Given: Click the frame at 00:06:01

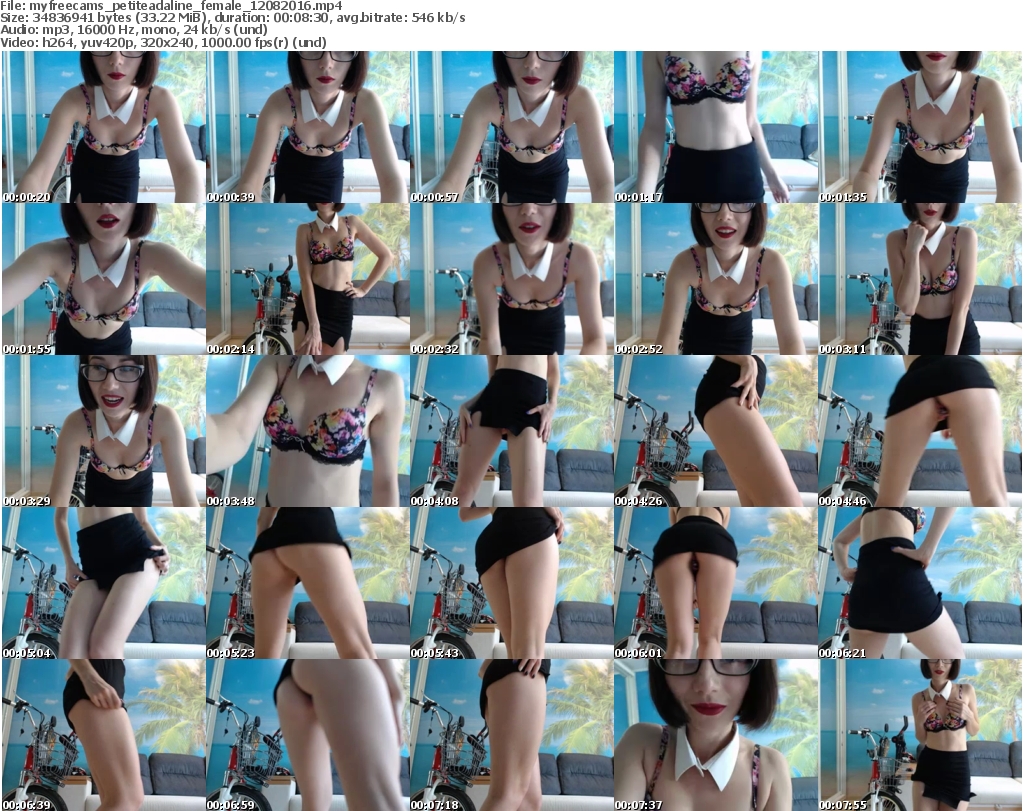Looking at the screenshot, I should coord(716,583).
